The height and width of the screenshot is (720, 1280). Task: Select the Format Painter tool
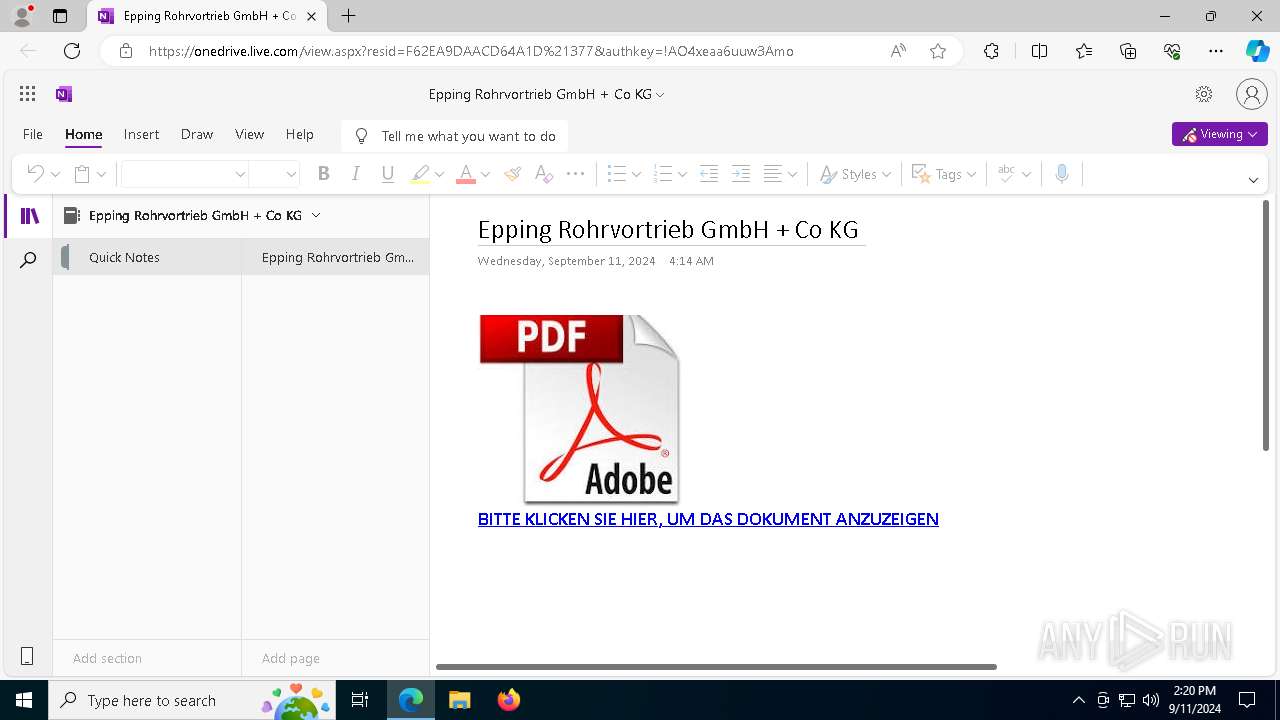[513, 174]
